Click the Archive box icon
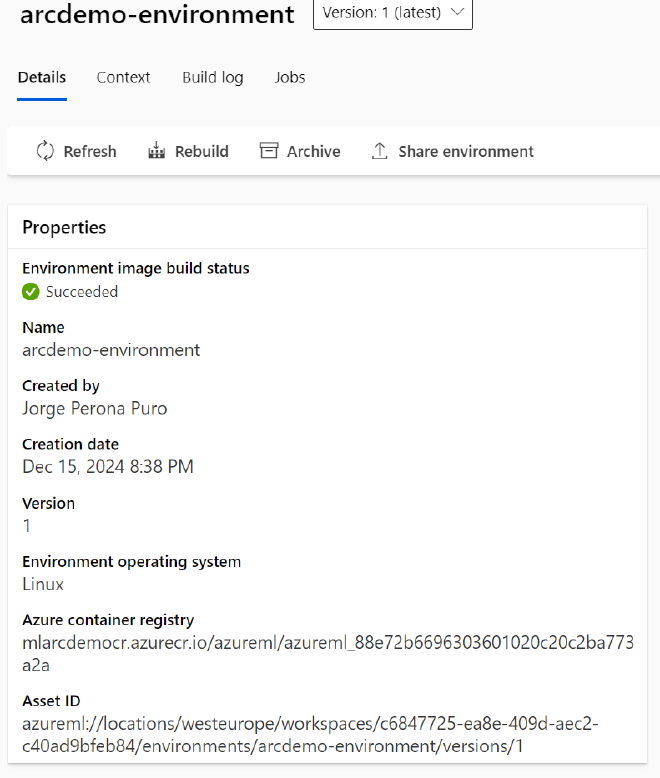Viewport: 660px width, 778px height. [x=268, y=150]
